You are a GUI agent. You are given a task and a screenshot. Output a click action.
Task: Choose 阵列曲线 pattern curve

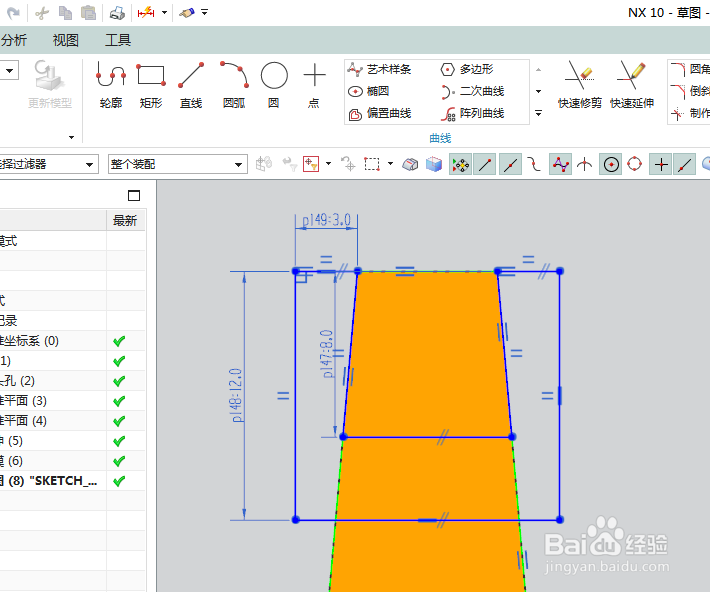[472, 113]
